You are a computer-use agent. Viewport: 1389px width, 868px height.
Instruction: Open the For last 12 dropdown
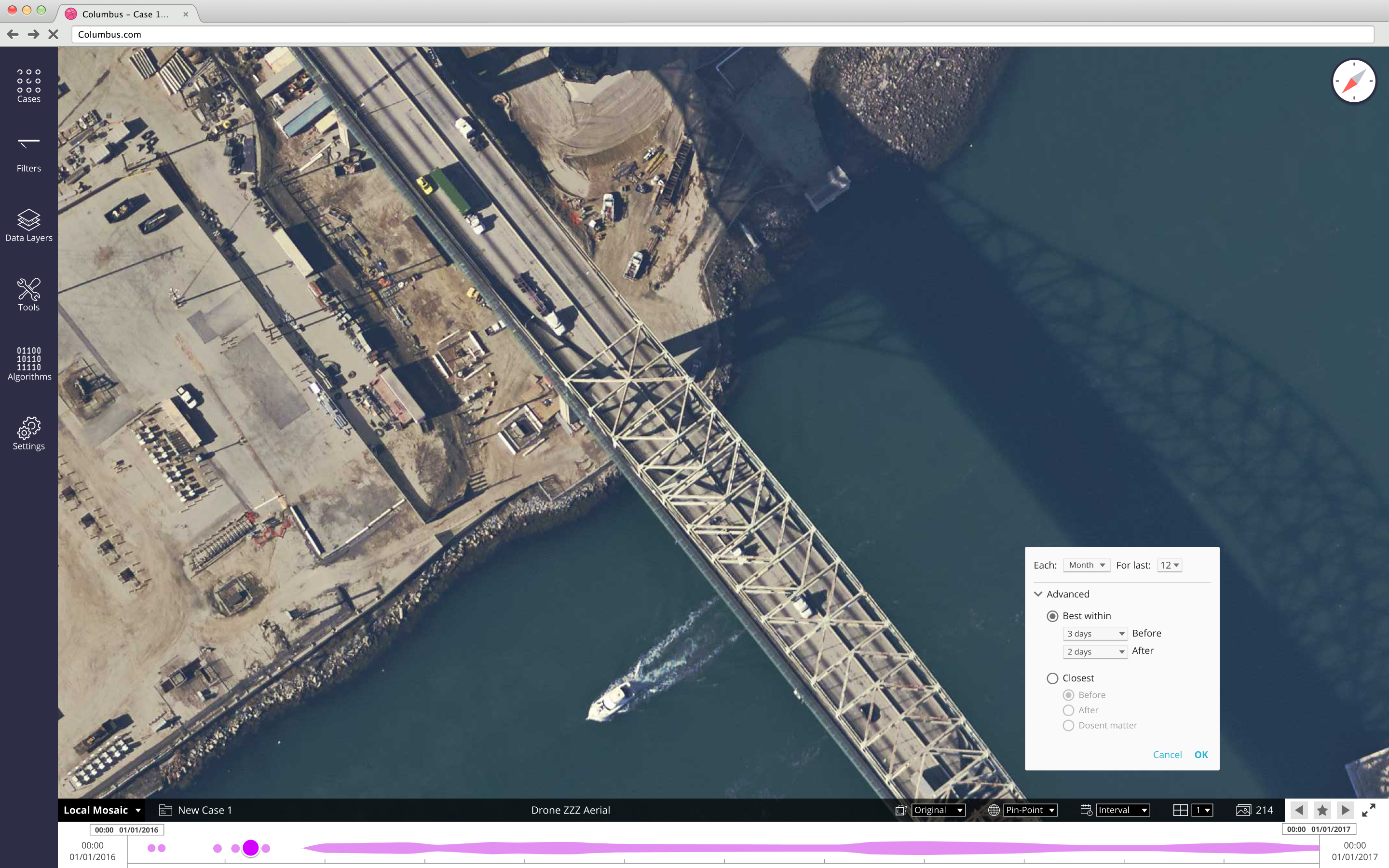click(x=1169, y=566)
